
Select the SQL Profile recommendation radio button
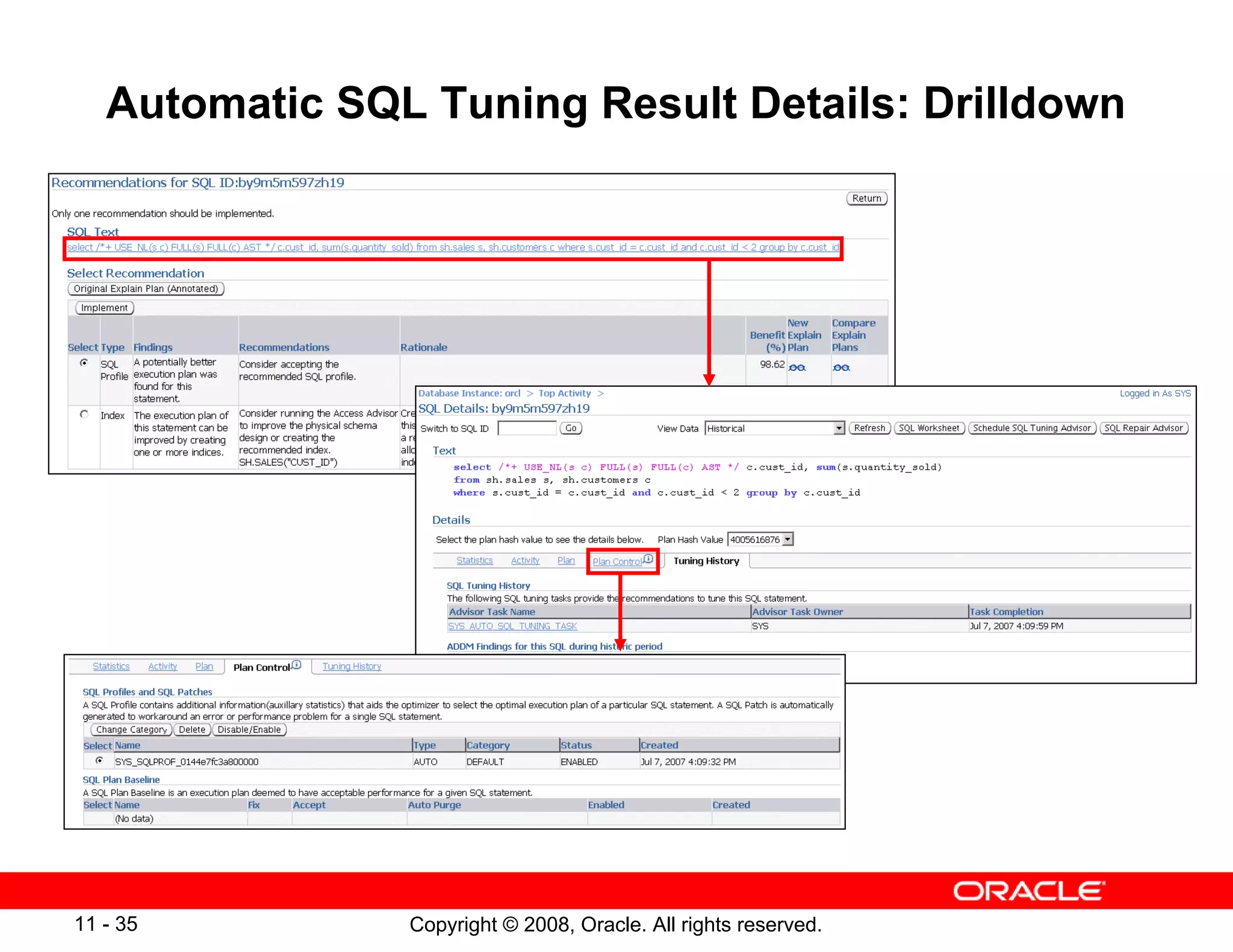click(x=84, y=362)
